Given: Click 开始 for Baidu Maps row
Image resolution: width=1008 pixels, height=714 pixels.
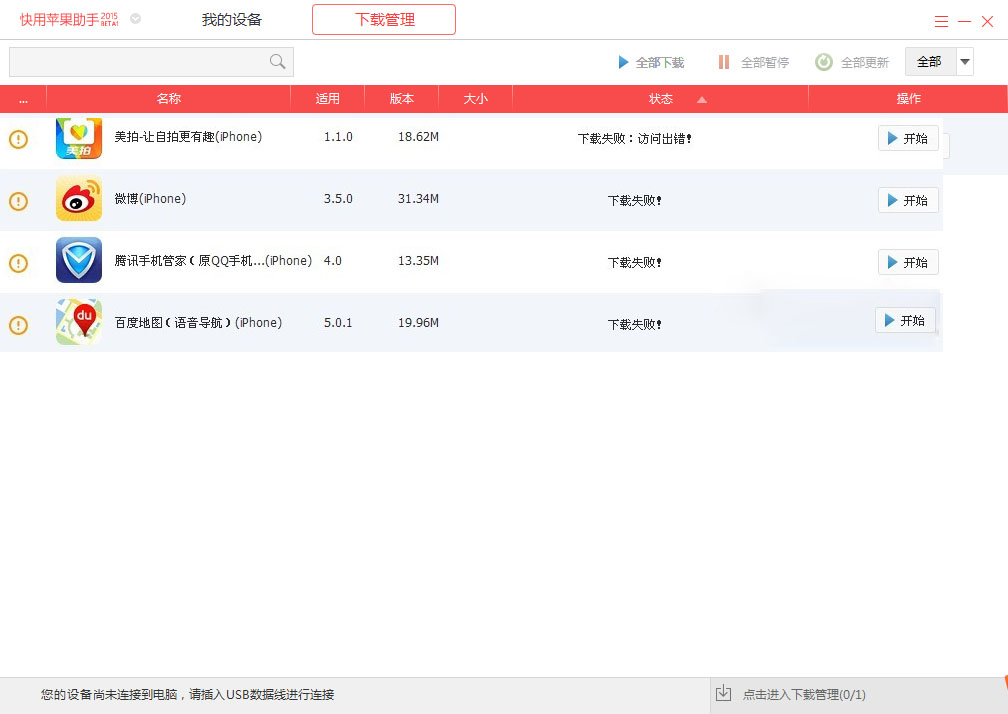Looking at the screenshot, I should pos(905,320).
